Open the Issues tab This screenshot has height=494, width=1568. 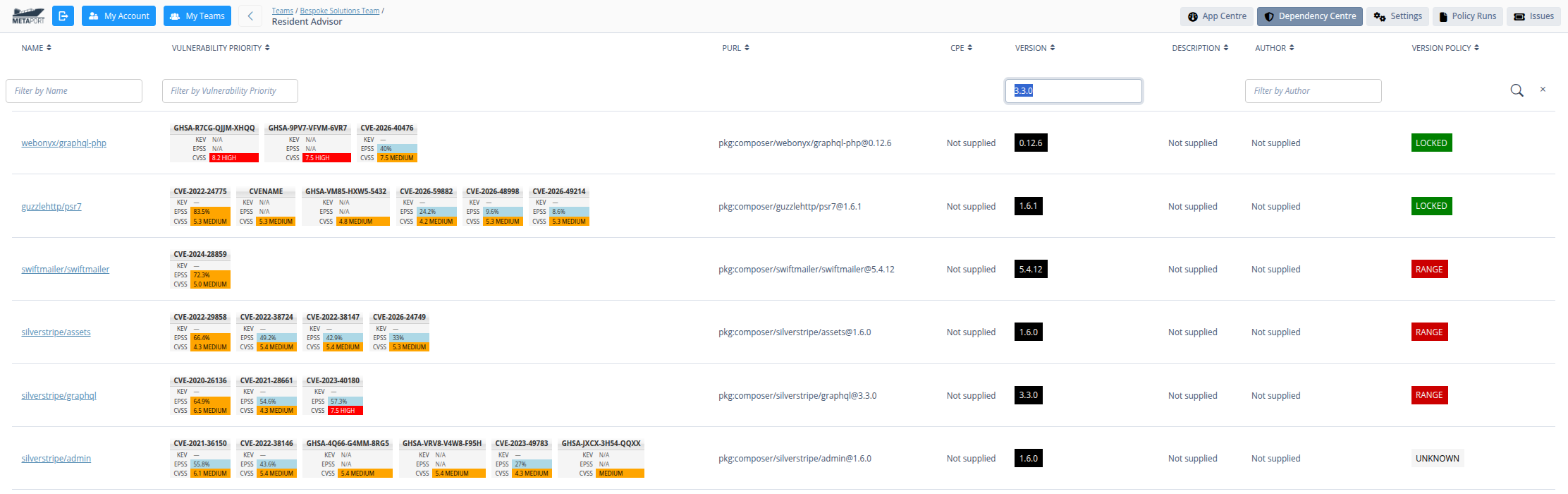pyautogui.click(x=1533, y=16)
